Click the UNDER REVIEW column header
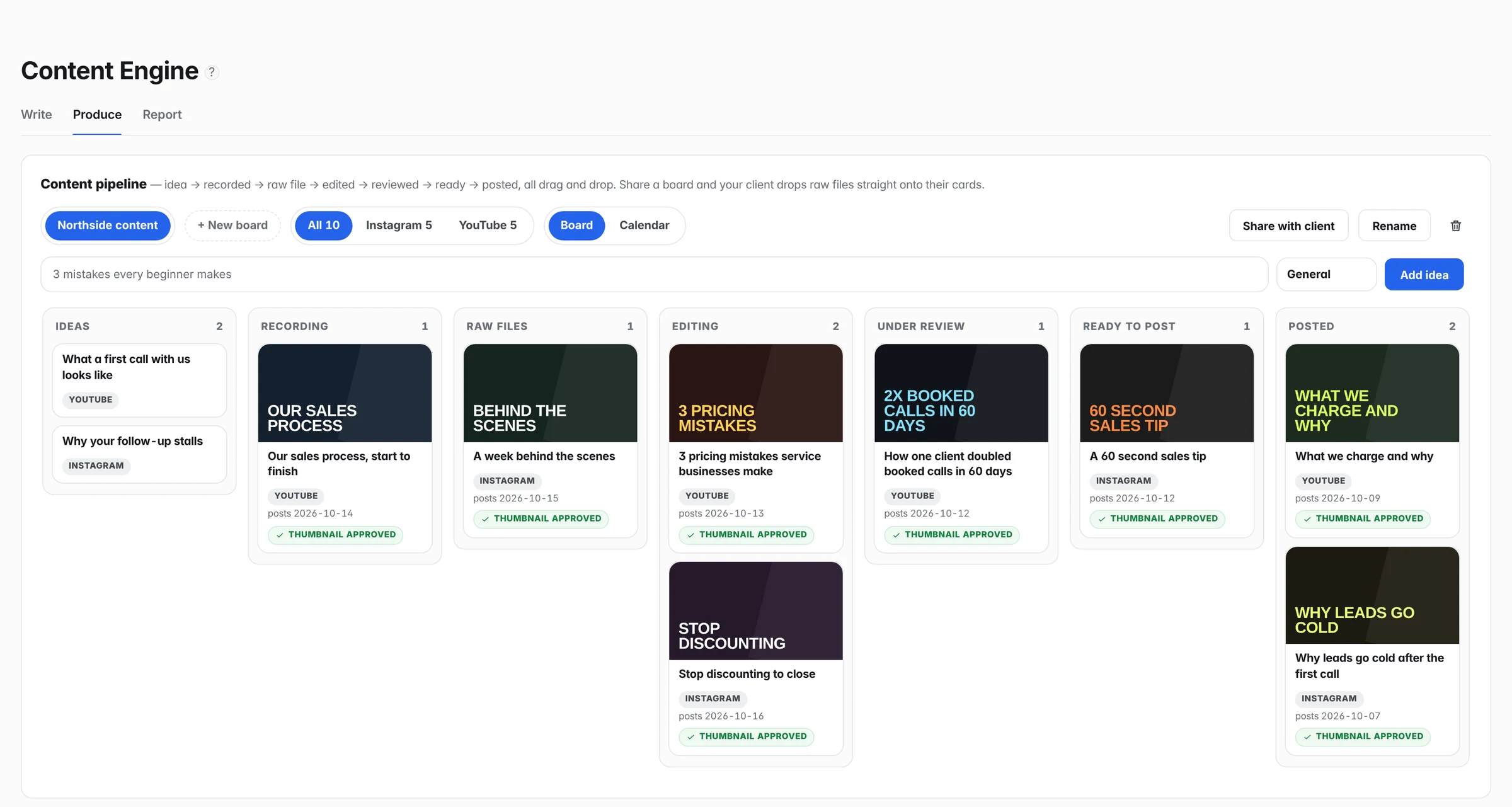Screen dimensions: 1512x807 pyautogui.click(x=920, y=326)
